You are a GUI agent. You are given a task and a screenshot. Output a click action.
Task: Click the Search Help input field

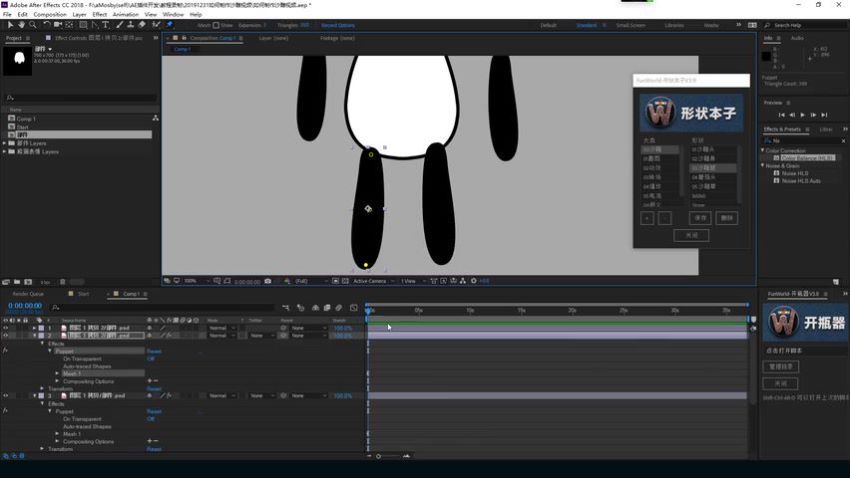pyautogui.click(x=800, y=25)
